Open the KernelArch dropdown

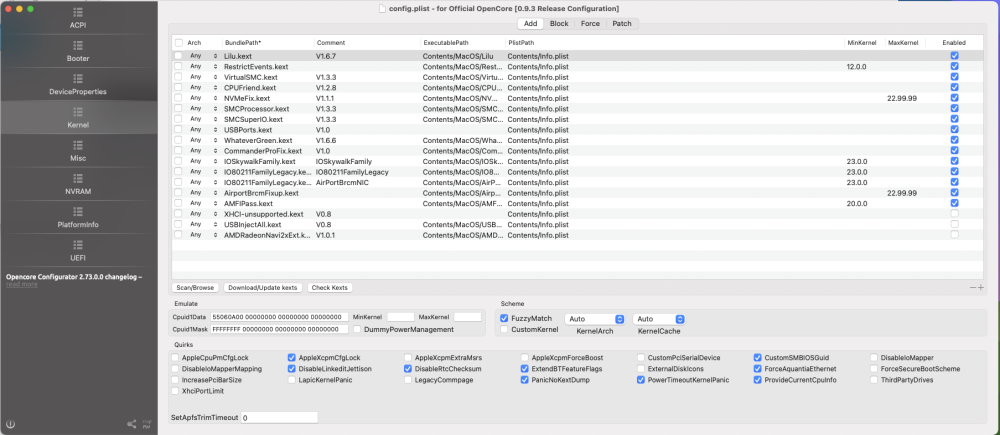click(x=594, y=319)
